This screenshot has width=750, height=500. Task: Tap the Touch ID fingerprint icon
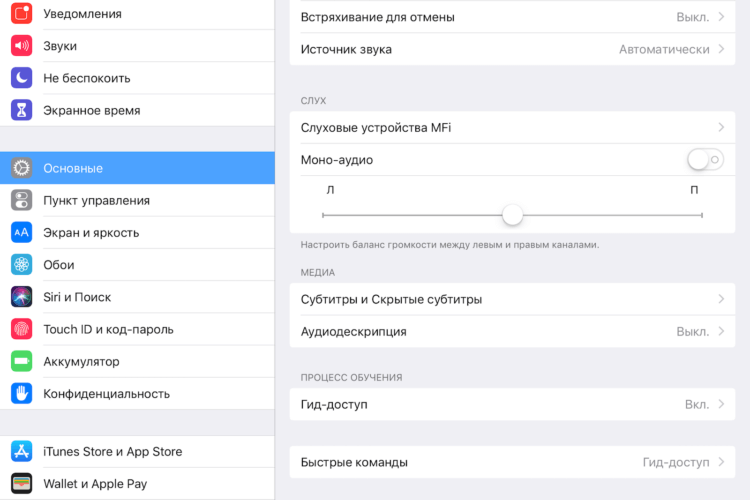22,329
